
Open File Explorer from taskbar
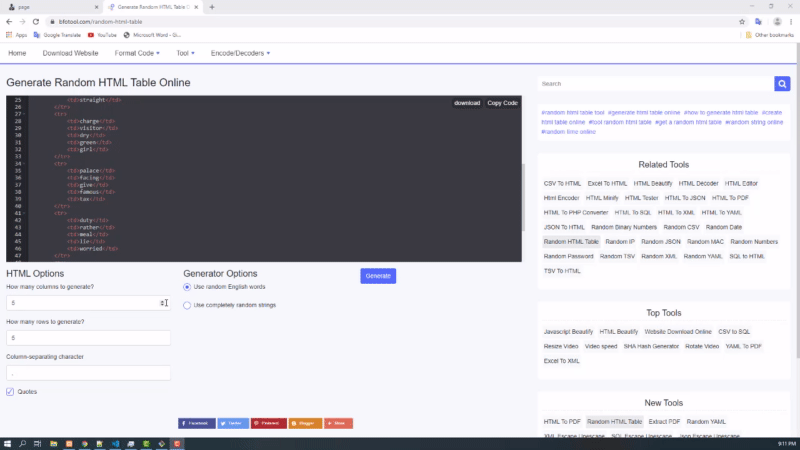pos(53,444)
